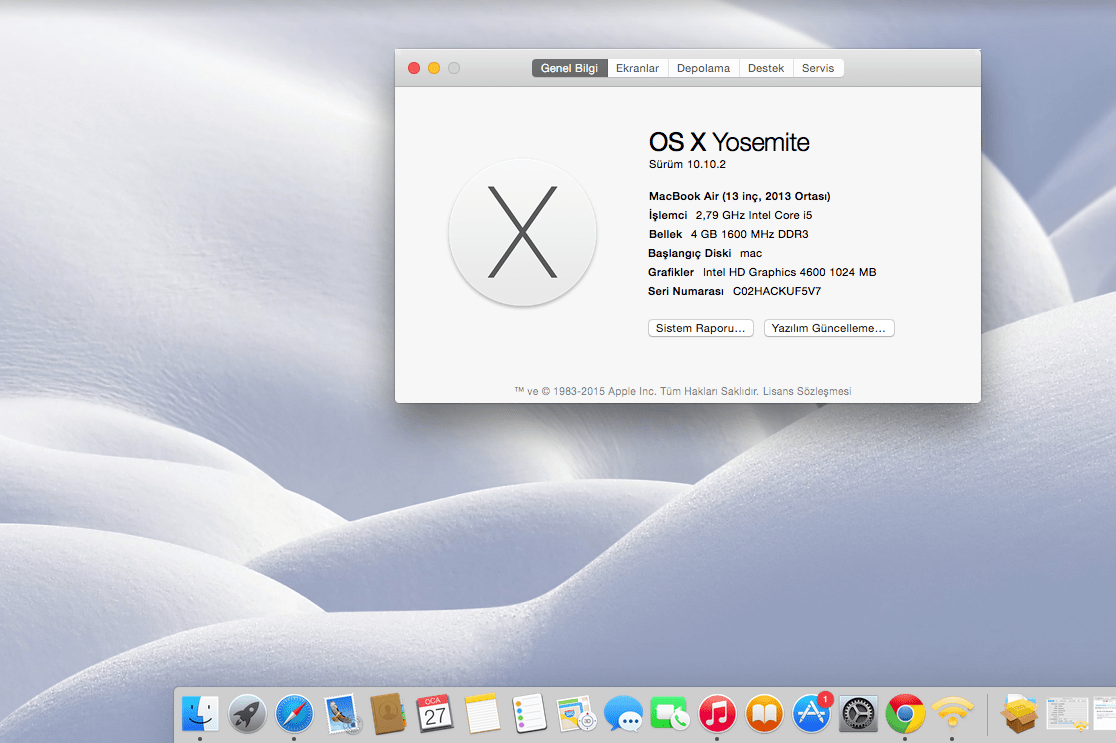Click Grafikler Intel HD Graphics 4600

[x=762, y=273]
